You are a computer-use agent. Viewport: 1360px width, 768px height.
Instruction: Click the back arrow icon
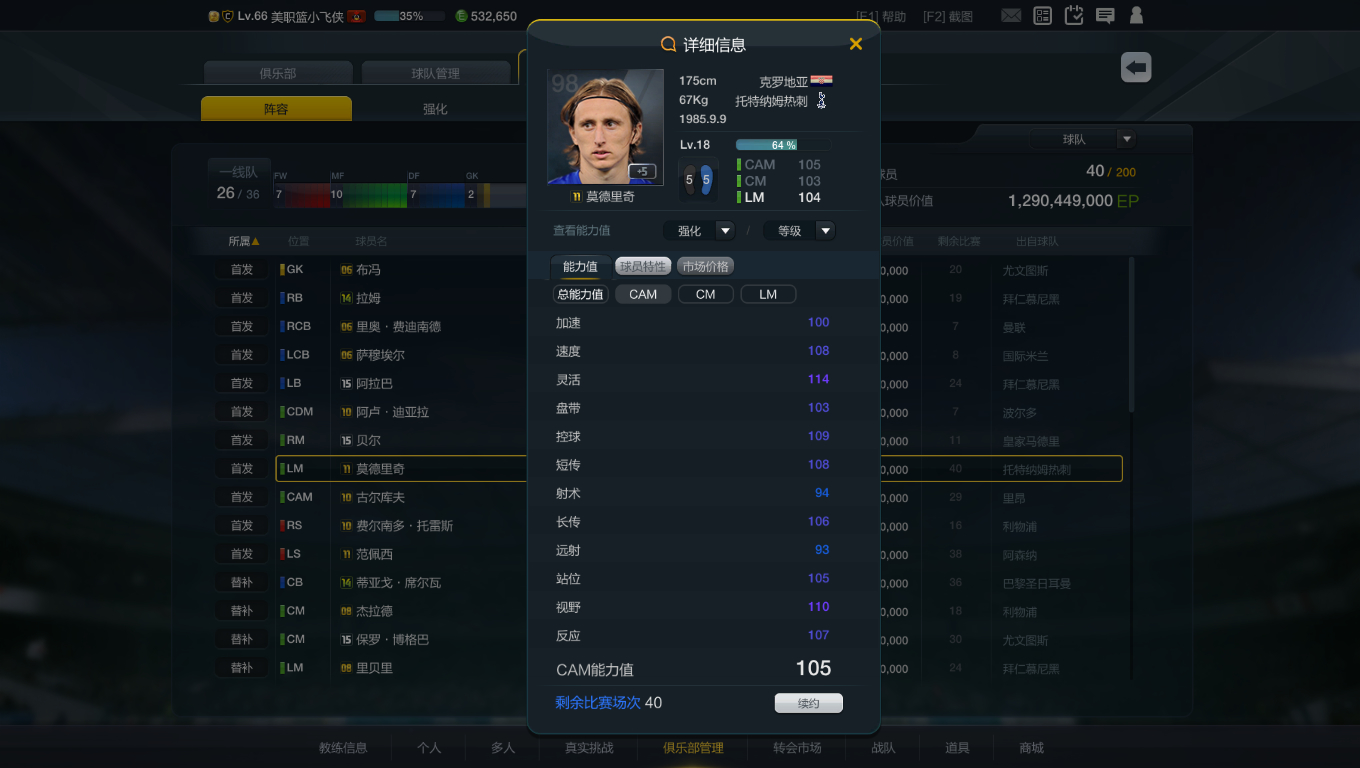click(1136, 67)
